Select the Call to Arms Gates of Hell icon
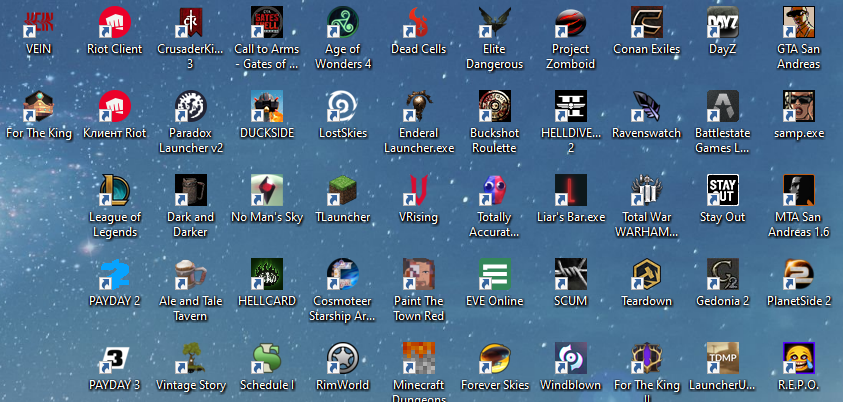Viewport: 843px width, 402px height. tap(267, 23)
